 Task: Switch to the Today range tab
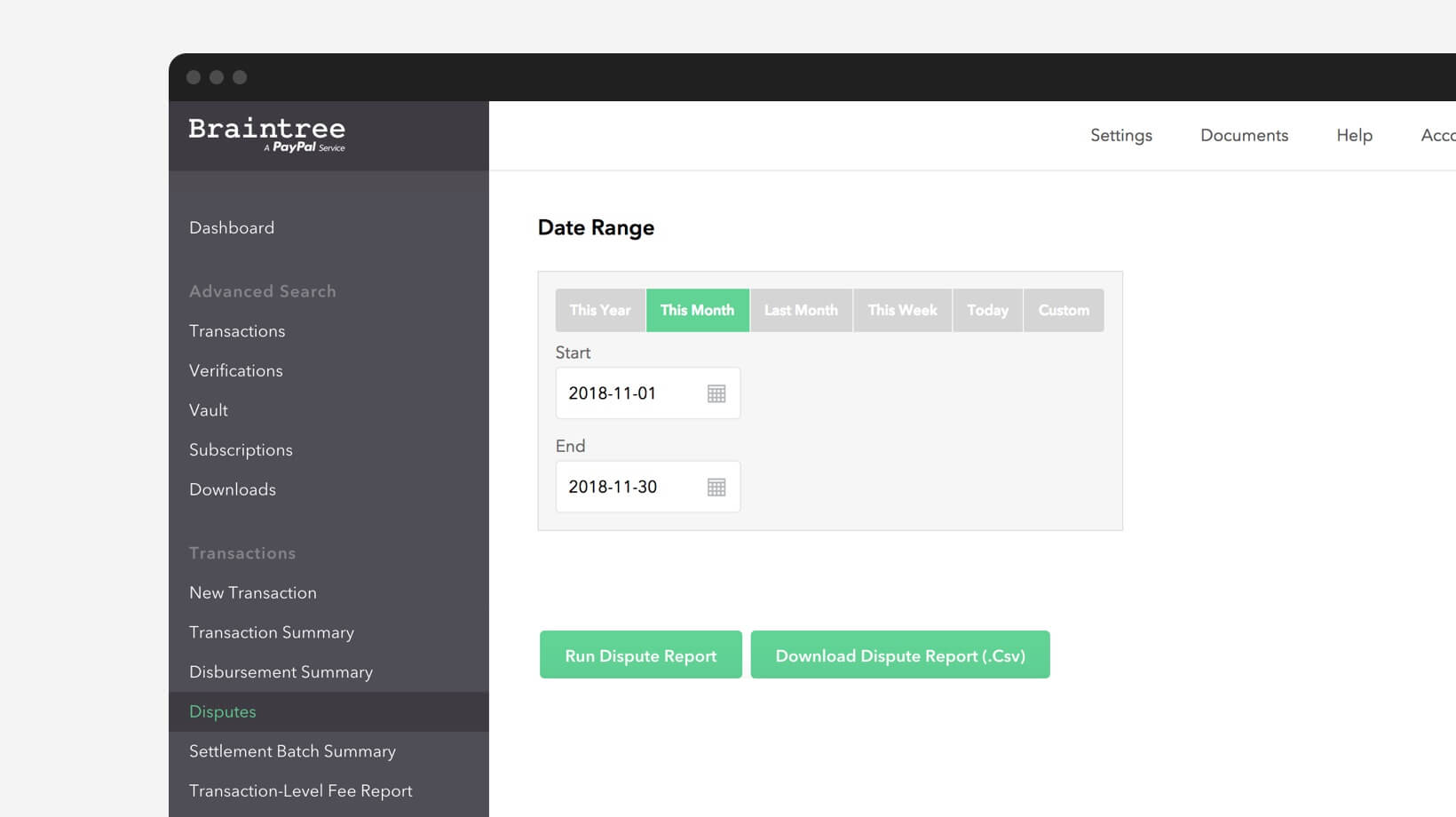[x=988, y=310]
